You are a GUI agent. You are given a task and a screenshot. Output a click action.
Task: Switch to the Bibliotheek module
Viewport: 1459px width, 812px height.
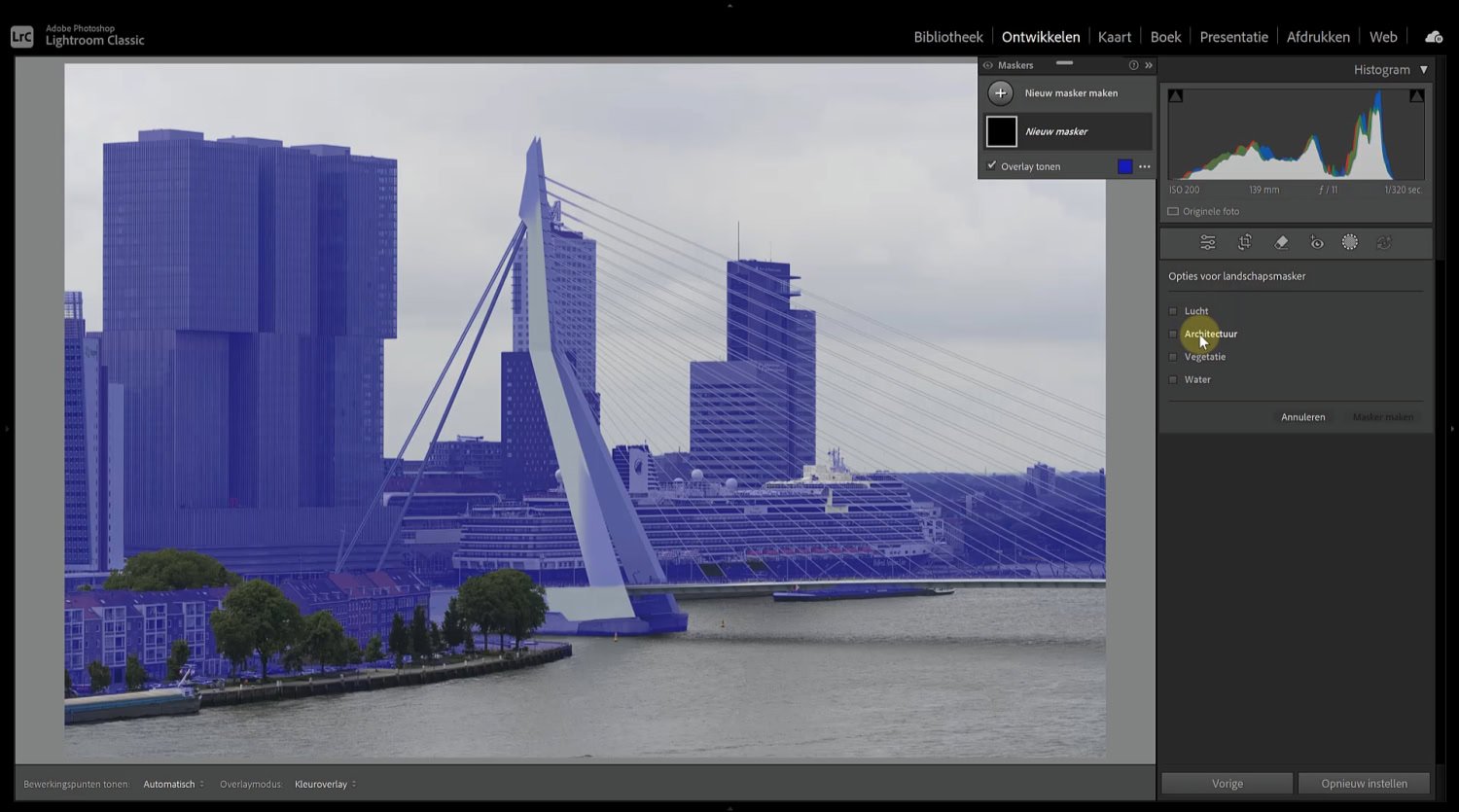tap(947, 37)
